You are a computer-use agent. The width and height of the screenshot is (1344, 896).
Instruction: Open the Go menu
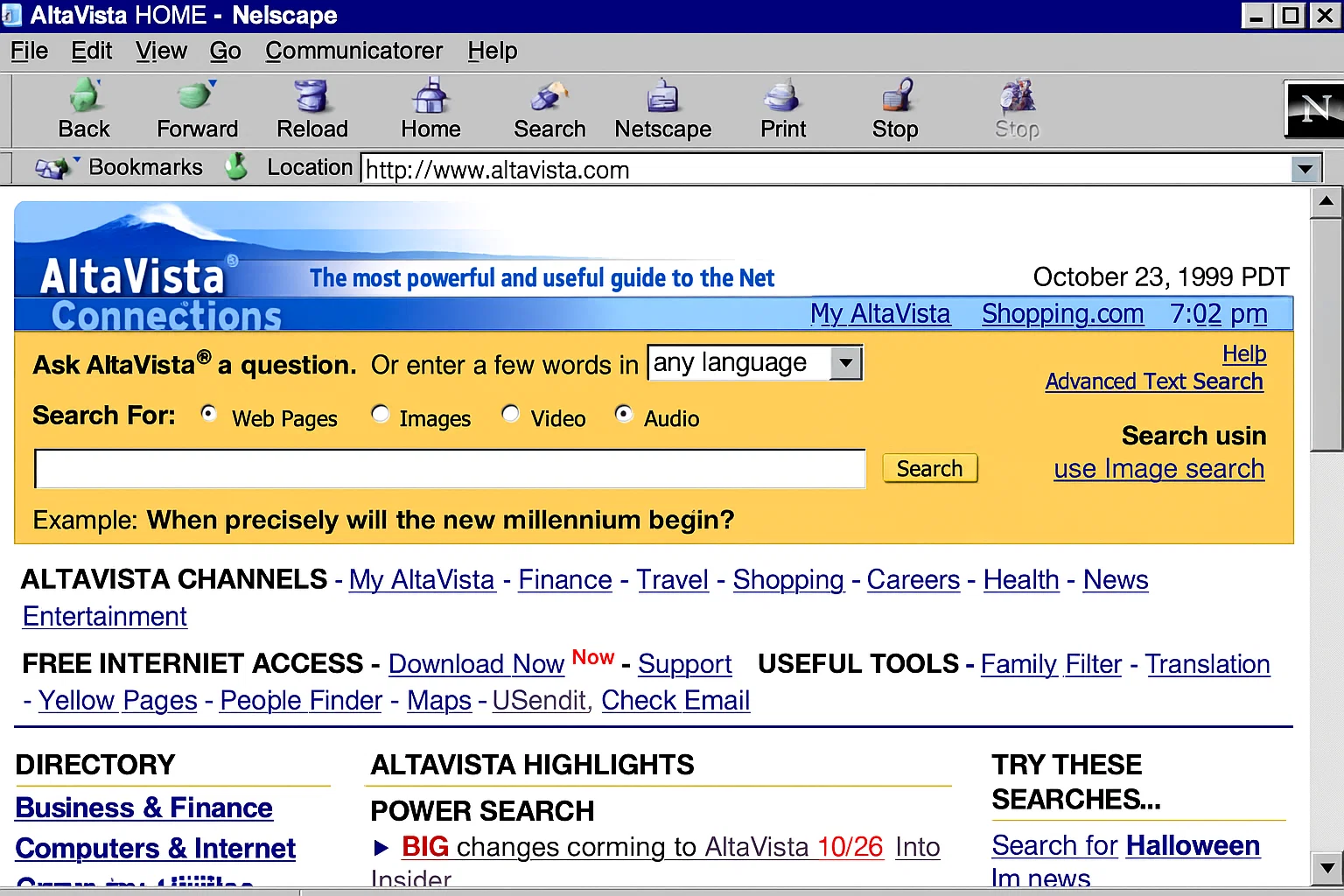225,51
